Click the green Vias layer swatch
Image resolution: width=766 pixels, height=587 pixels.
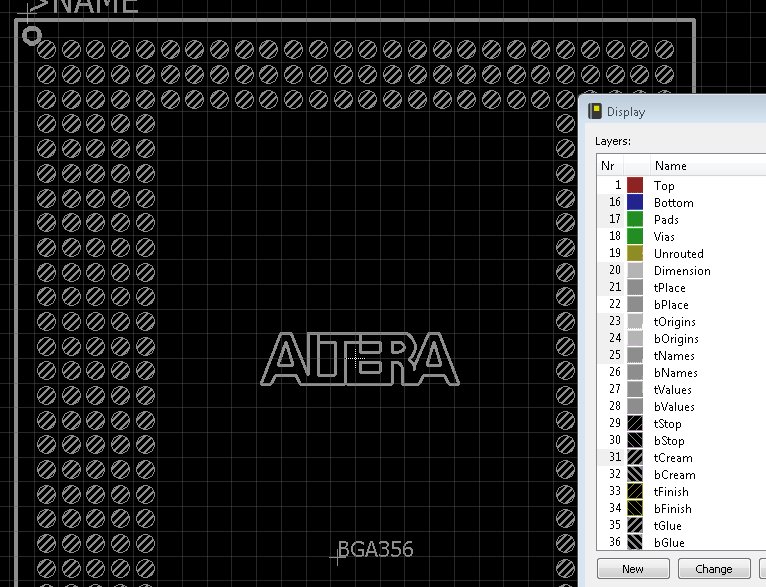click(x=635, y=236)
